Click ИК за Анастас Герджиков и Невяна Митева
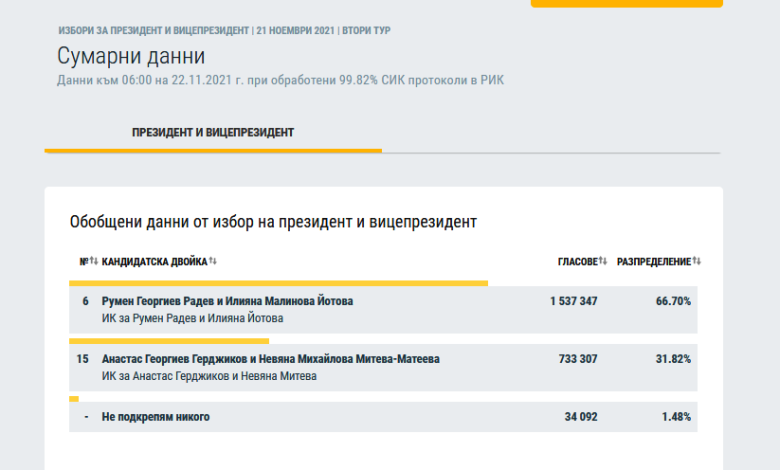 tap(209, 376)
